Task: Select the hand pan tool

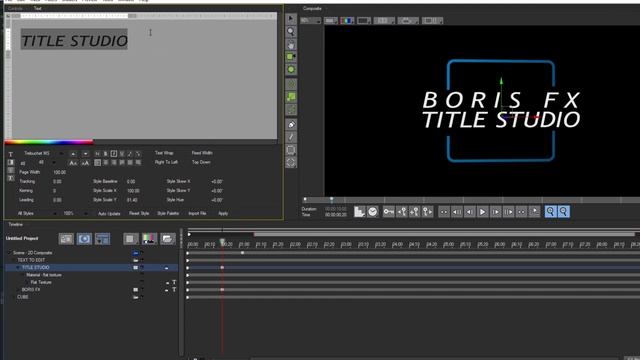Action: click(291, 44)
